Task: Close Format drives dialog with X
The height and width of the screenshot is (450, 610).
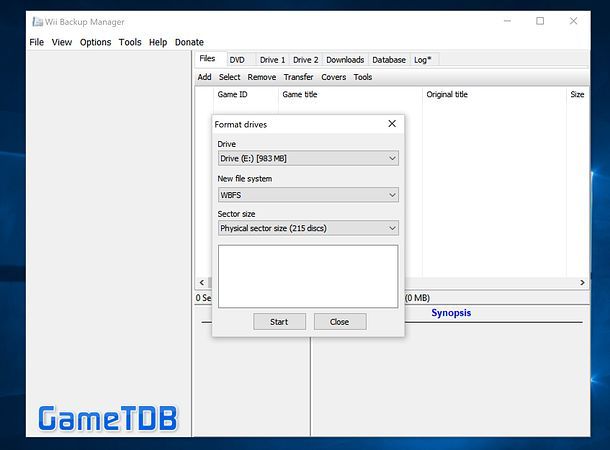Action: 392,124
